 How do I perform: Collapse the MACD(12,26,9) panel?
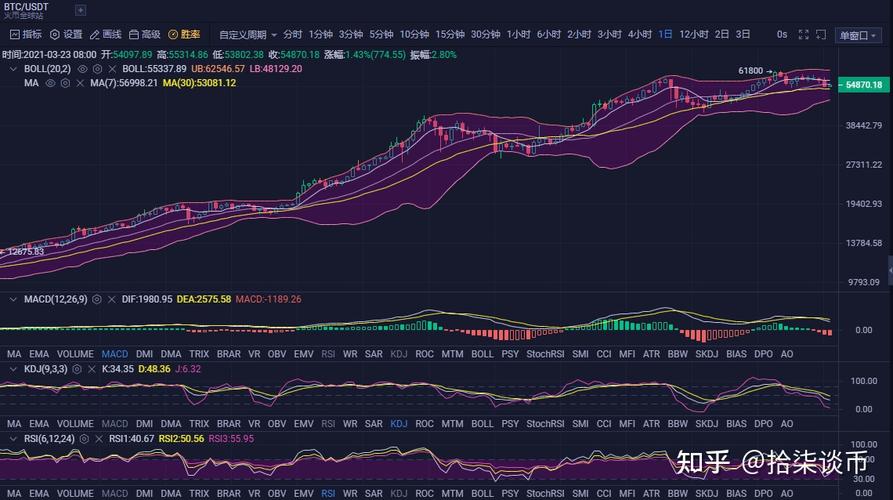pyautogui.click(x=13, y=300)
